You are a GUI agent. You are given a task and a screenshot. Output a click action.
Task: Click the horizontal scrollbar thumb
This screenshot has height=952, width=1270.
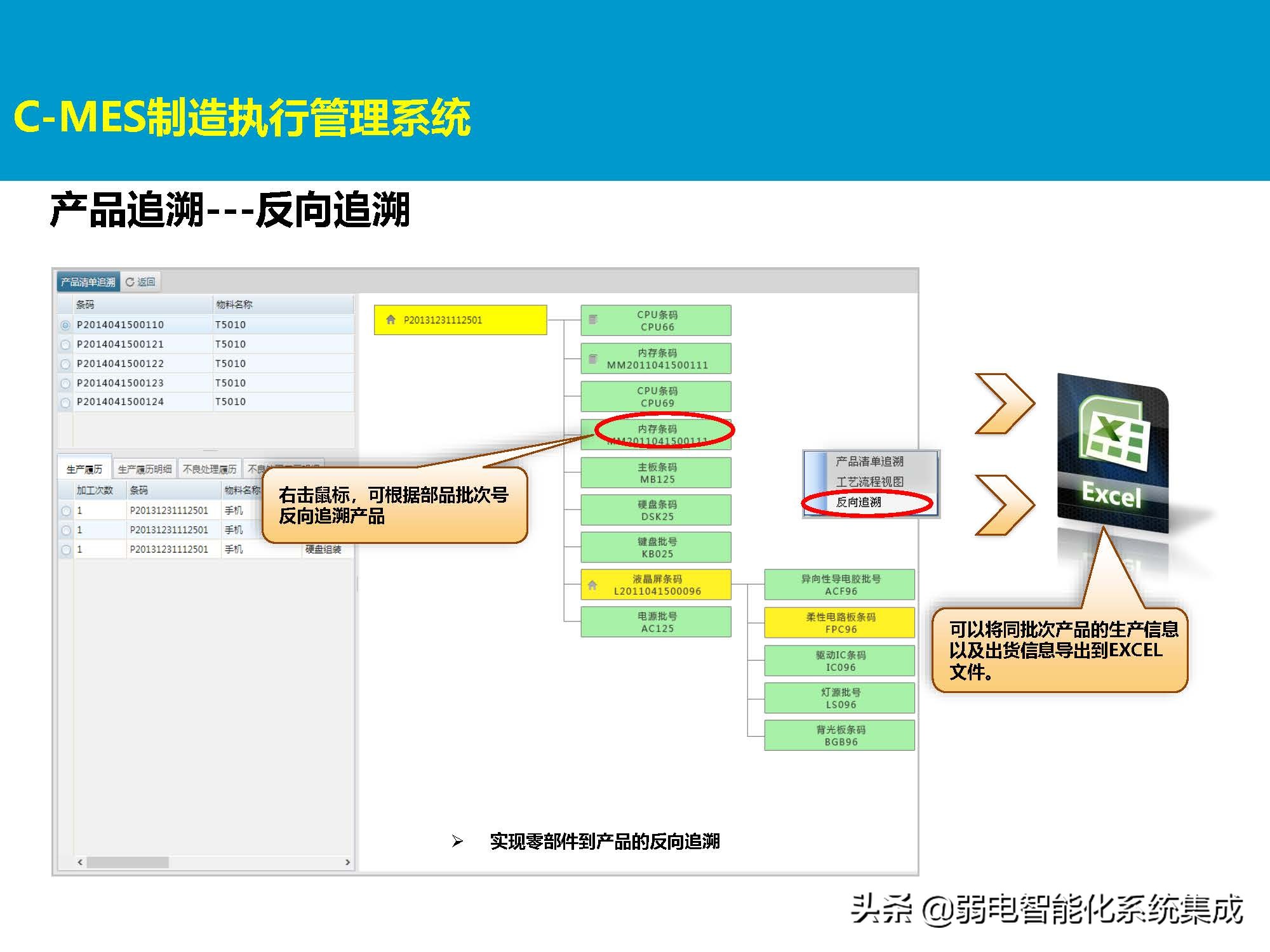(128, 862)
